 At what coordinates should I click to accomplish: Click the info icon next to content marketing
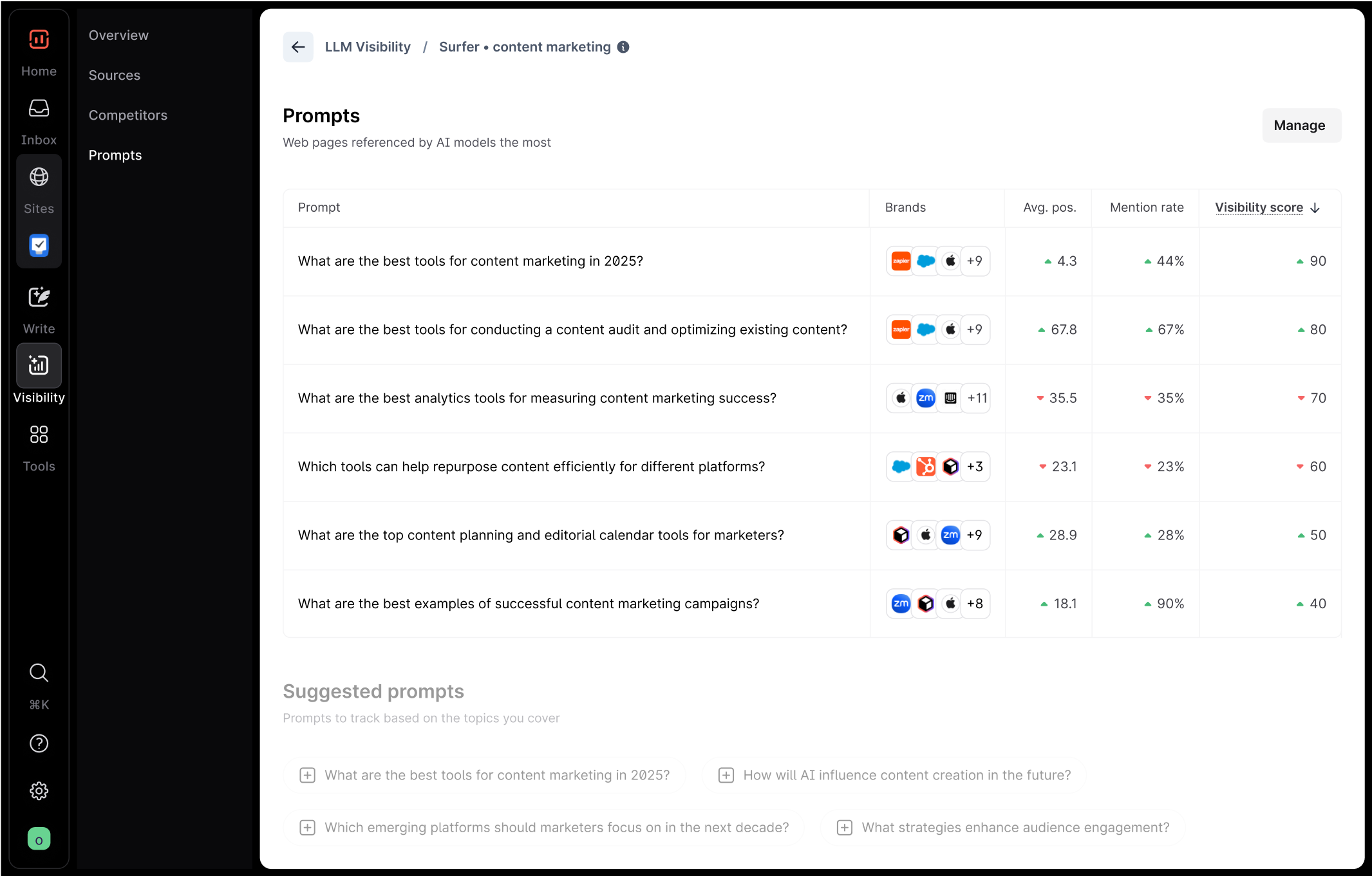tap(622, 46)
